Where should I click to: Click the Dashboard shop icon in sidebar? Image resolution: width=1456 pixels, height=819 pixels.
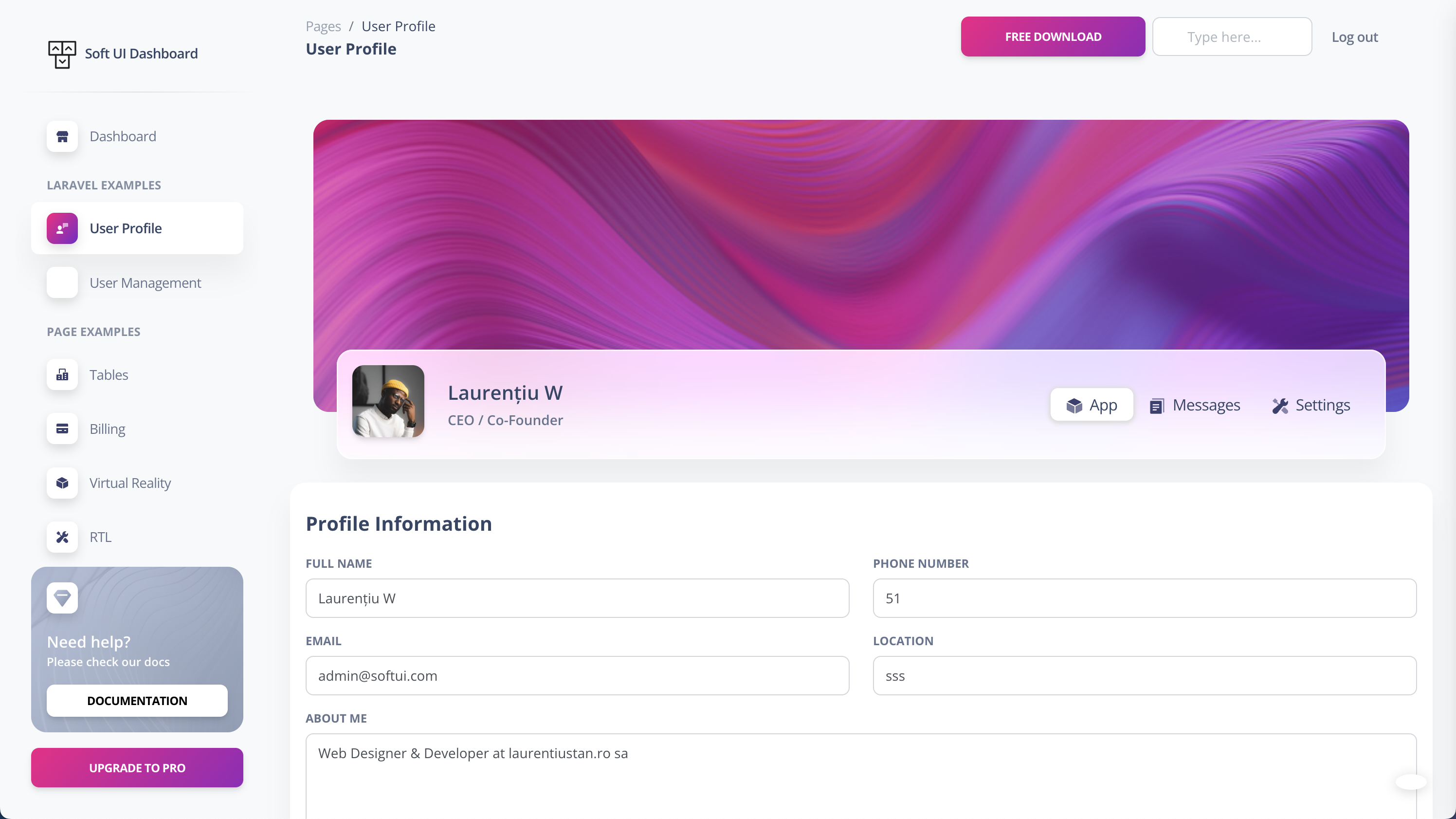62,136
